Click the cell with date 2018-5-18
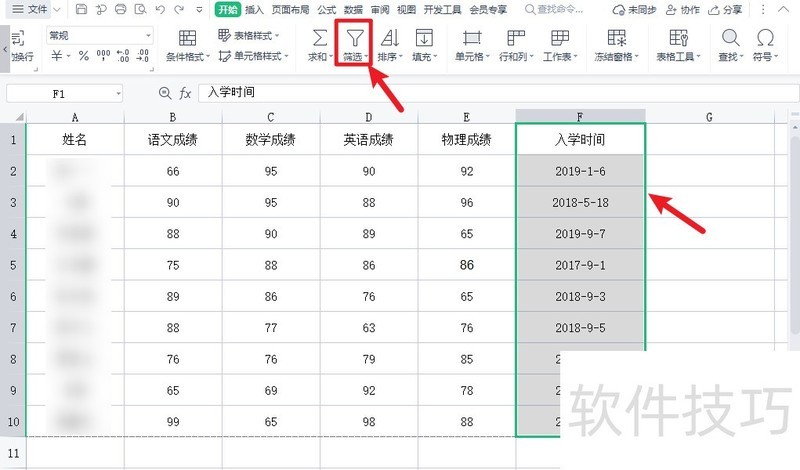This screenshot has width=800, height=470. pyautogui.click(x=580, y=203)
